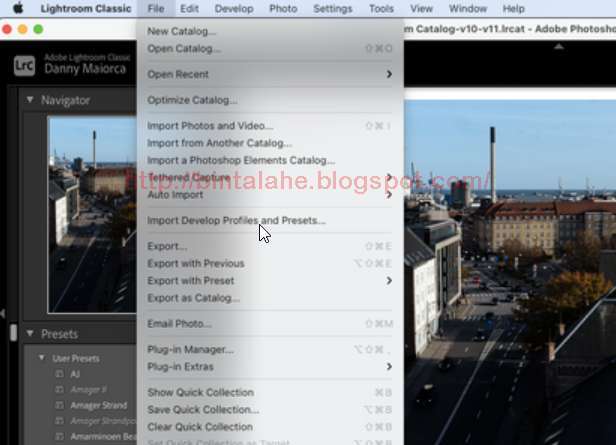This screenshot has width=616, height=445.
Task: Select the Amager II preset
Action: coord(88,390)
